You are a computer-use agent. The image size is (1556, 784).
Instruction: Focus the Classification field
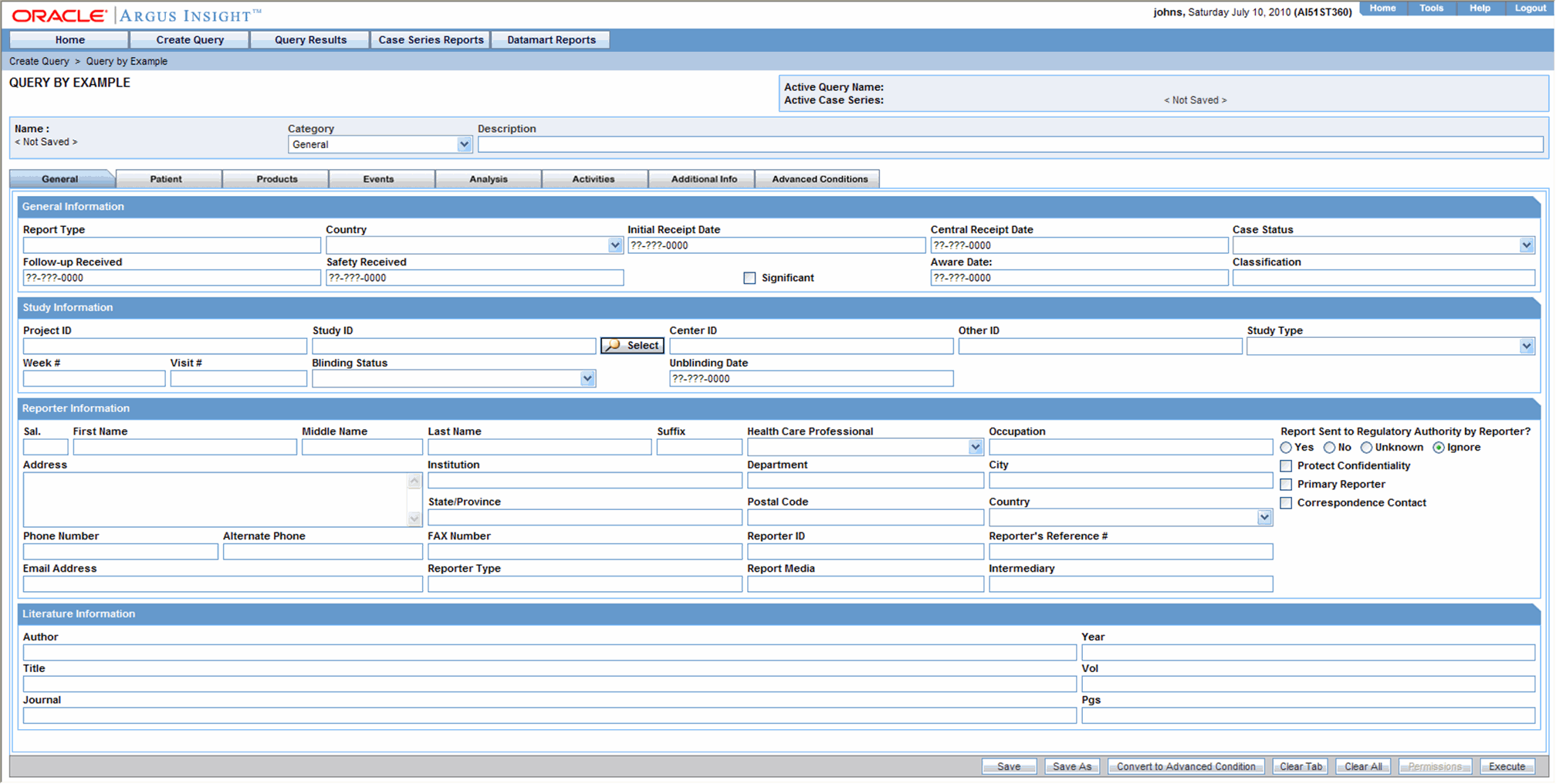pos(1384,278)
